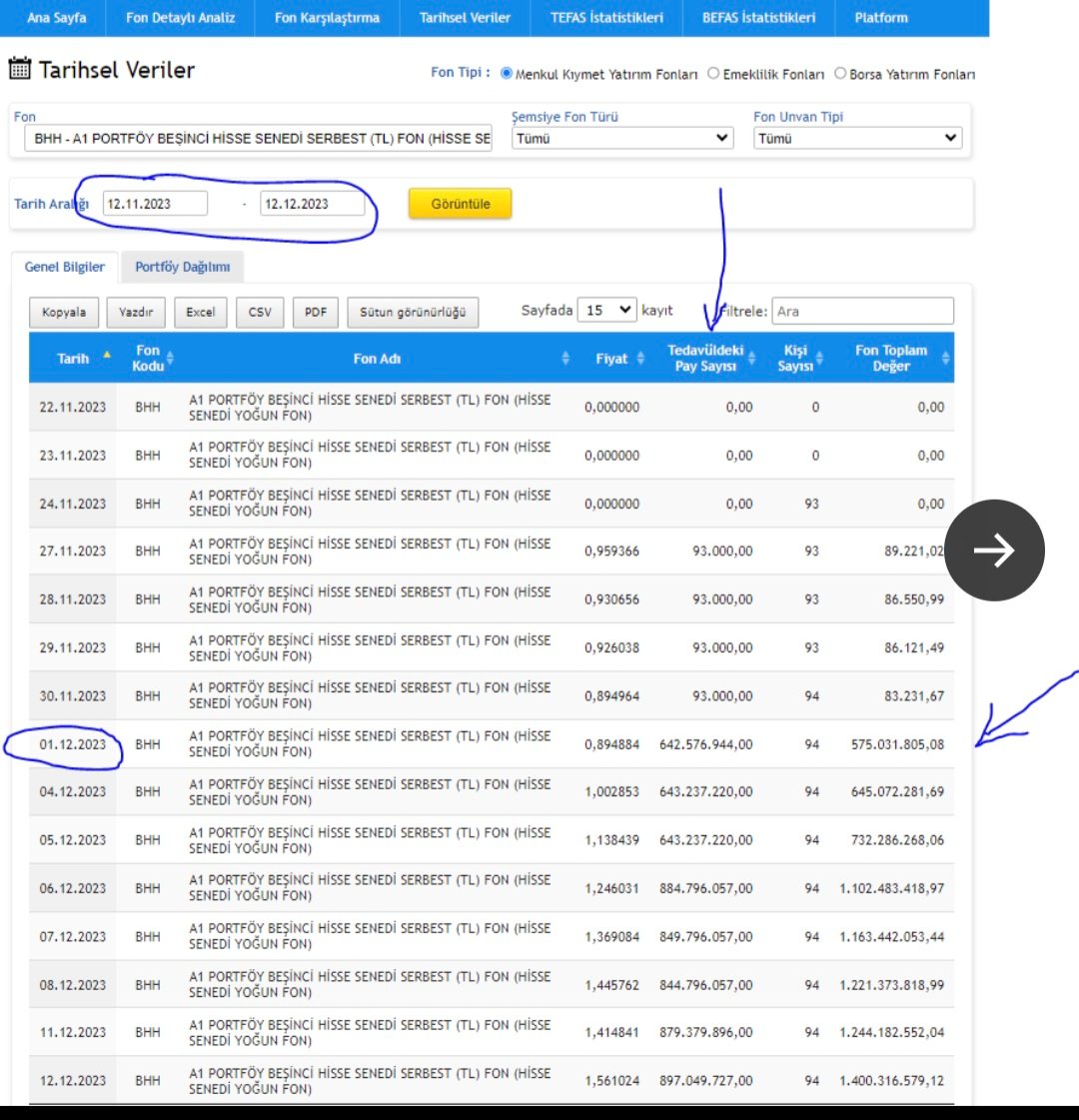Click date cell 24.11.2023
The width and height of the screenshot is (1079, 1120).
(72, 505)
